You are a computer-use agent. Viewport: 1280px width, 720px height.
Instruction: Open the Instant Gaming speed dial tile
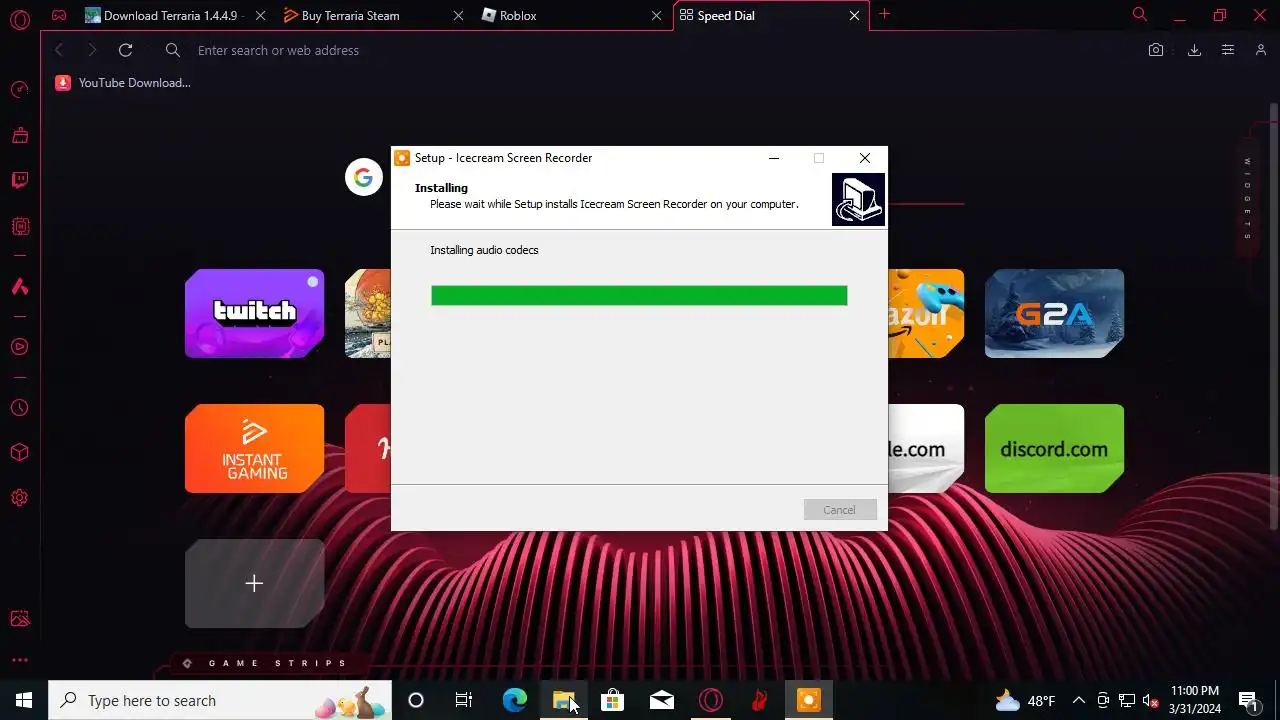point(254,448)
